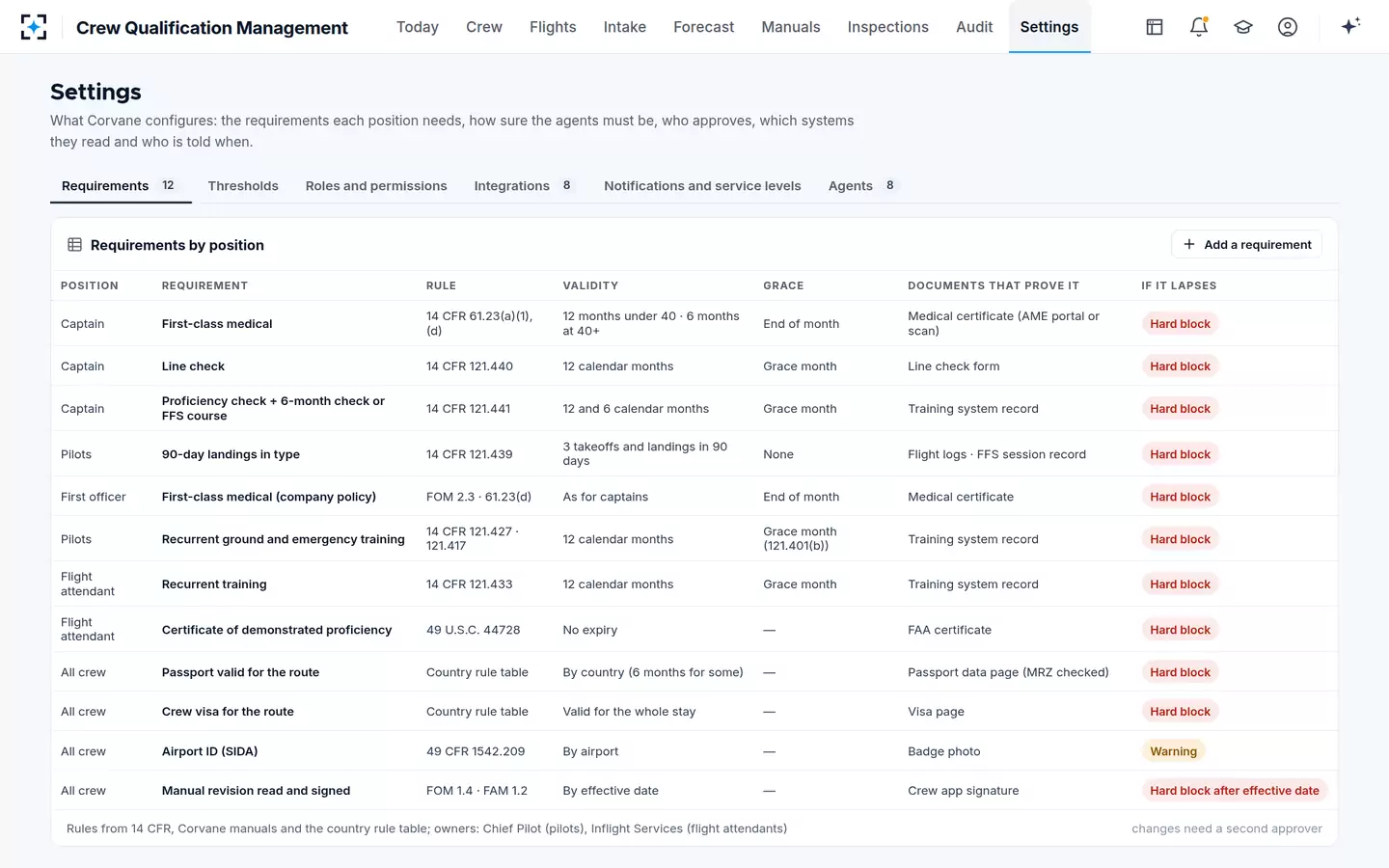
Task: Go to the Today page
Action: 418,27
